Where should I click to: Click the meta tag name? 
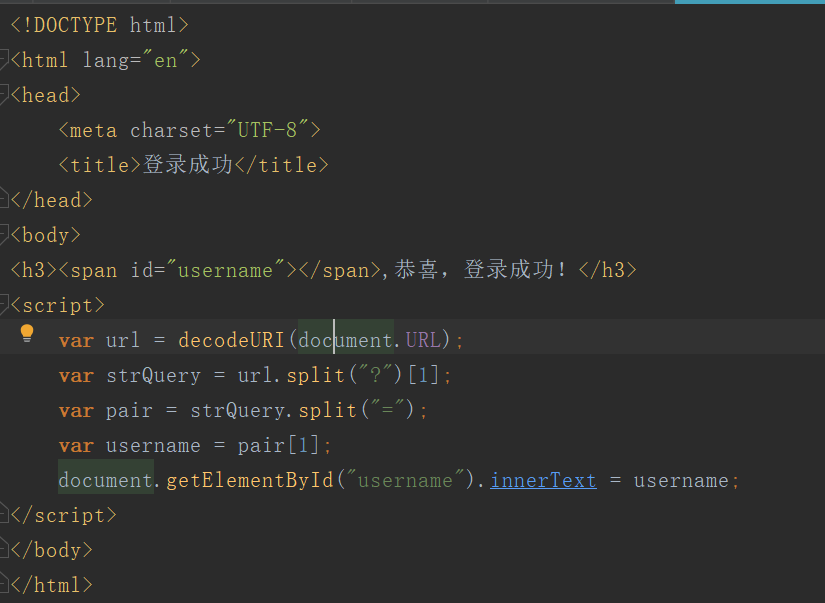[x=93, y=130]
